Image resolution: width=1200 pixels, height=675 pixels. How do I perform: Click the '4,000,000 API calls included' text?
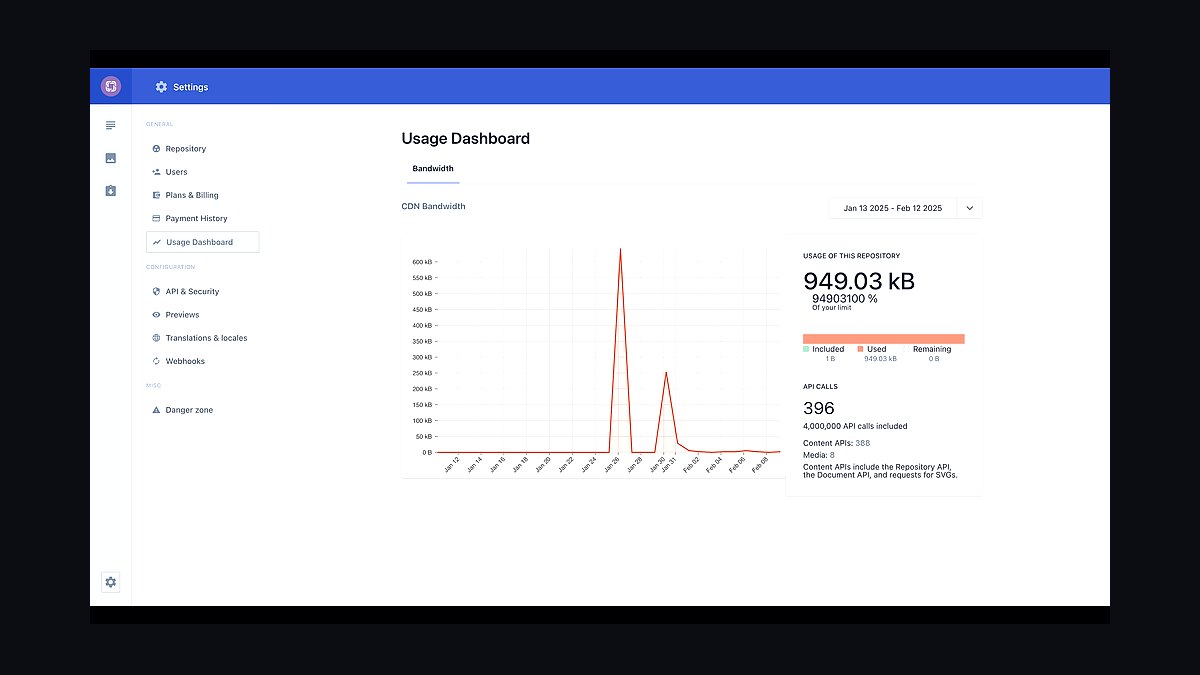coord(855,426)
